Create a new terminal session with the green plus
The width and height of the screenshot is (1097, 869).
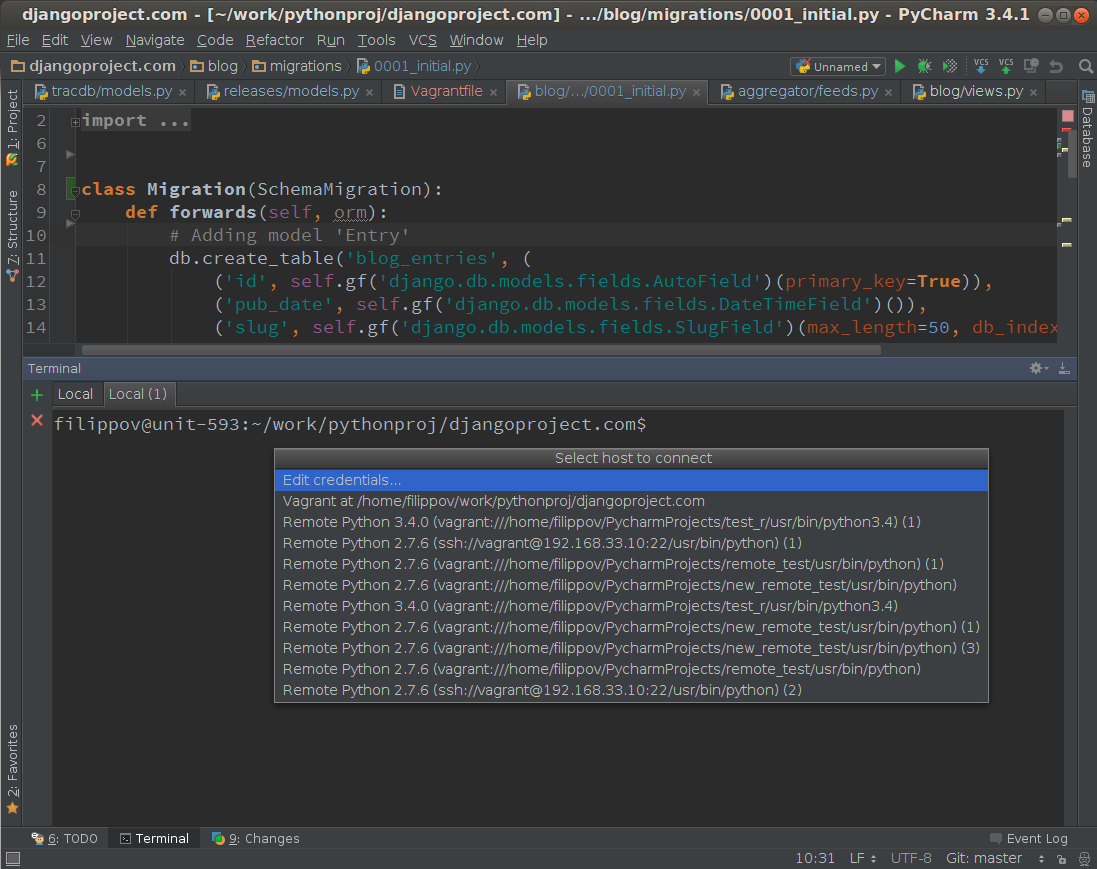point(37,393)
